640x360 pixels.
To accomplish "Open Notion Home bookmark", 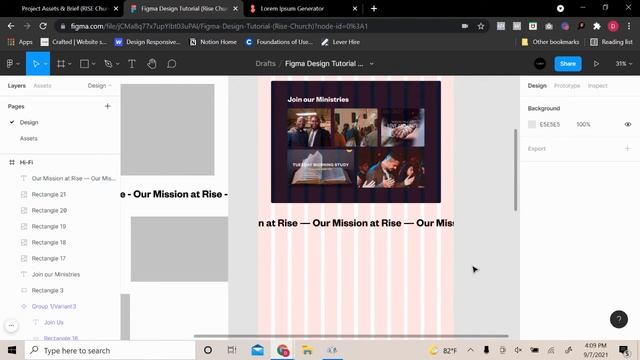I will coord(213,42).
